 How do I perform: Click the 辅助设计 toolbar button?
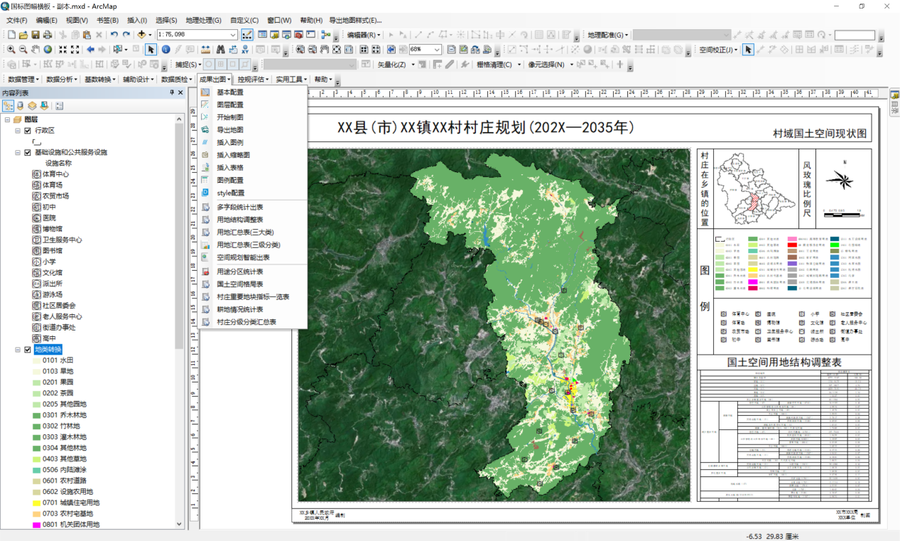[138, 80]
